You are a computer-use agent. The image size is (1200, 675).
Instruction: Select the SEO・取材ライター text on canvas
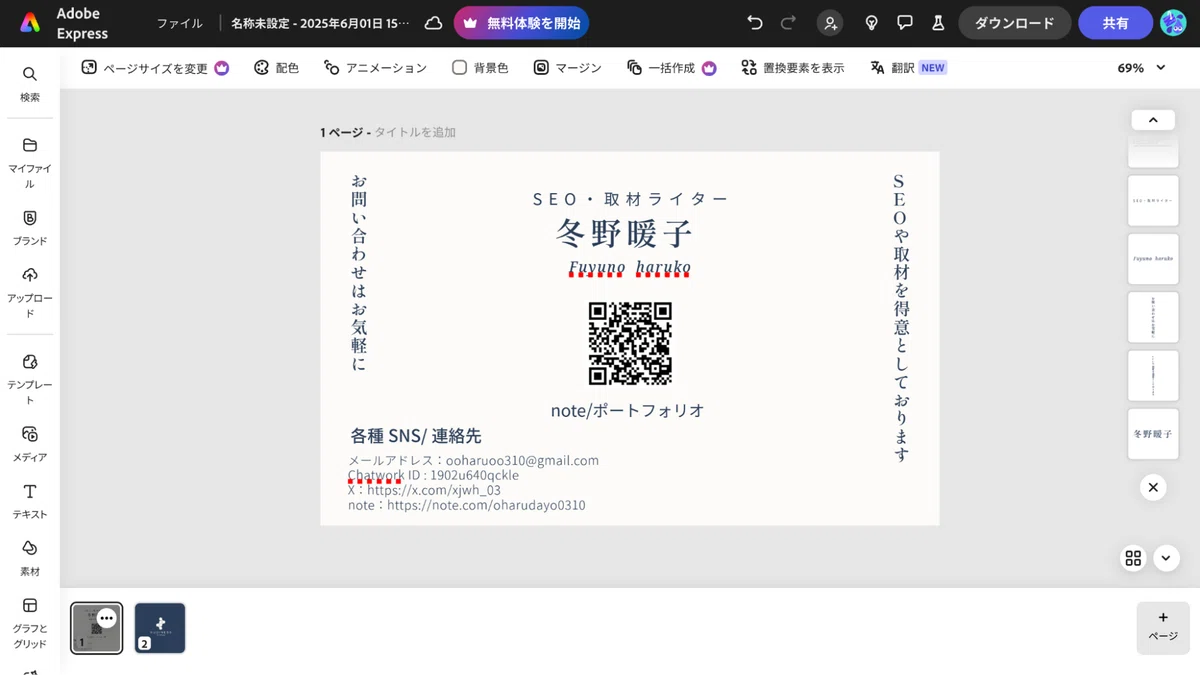coord(631,199)
